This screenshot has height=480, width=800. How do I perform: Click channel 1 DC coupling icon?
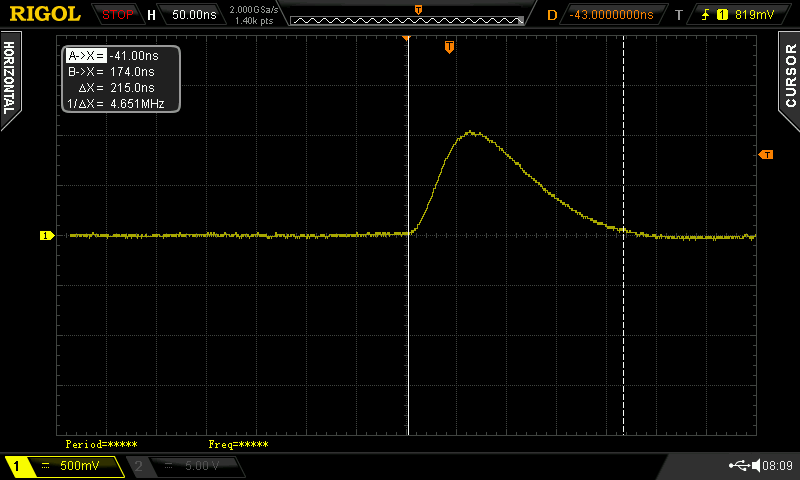tap(45, 466)
